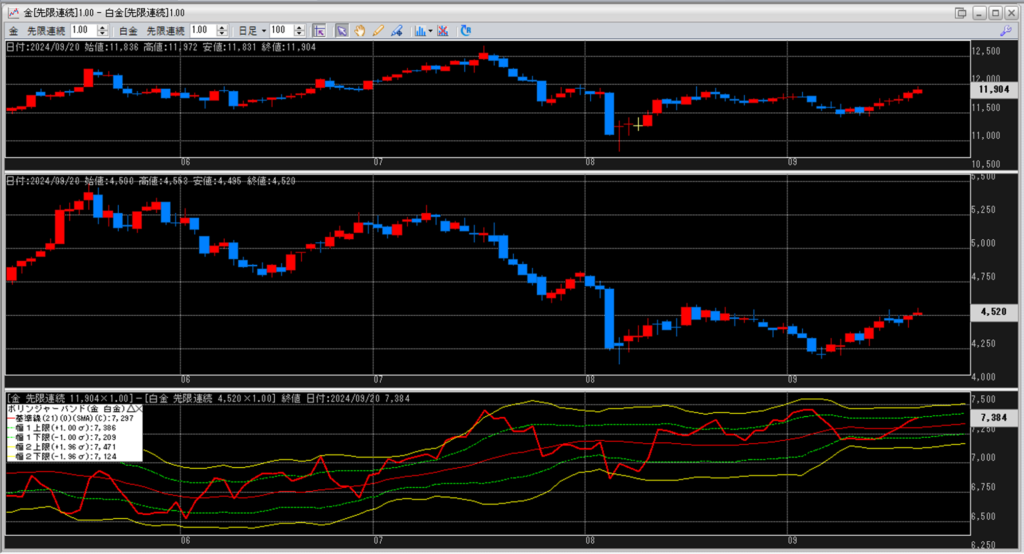This screenshot has width=1024, height=554.
Task: Click the gold 11,904 price marker
Action: [994, 89]
